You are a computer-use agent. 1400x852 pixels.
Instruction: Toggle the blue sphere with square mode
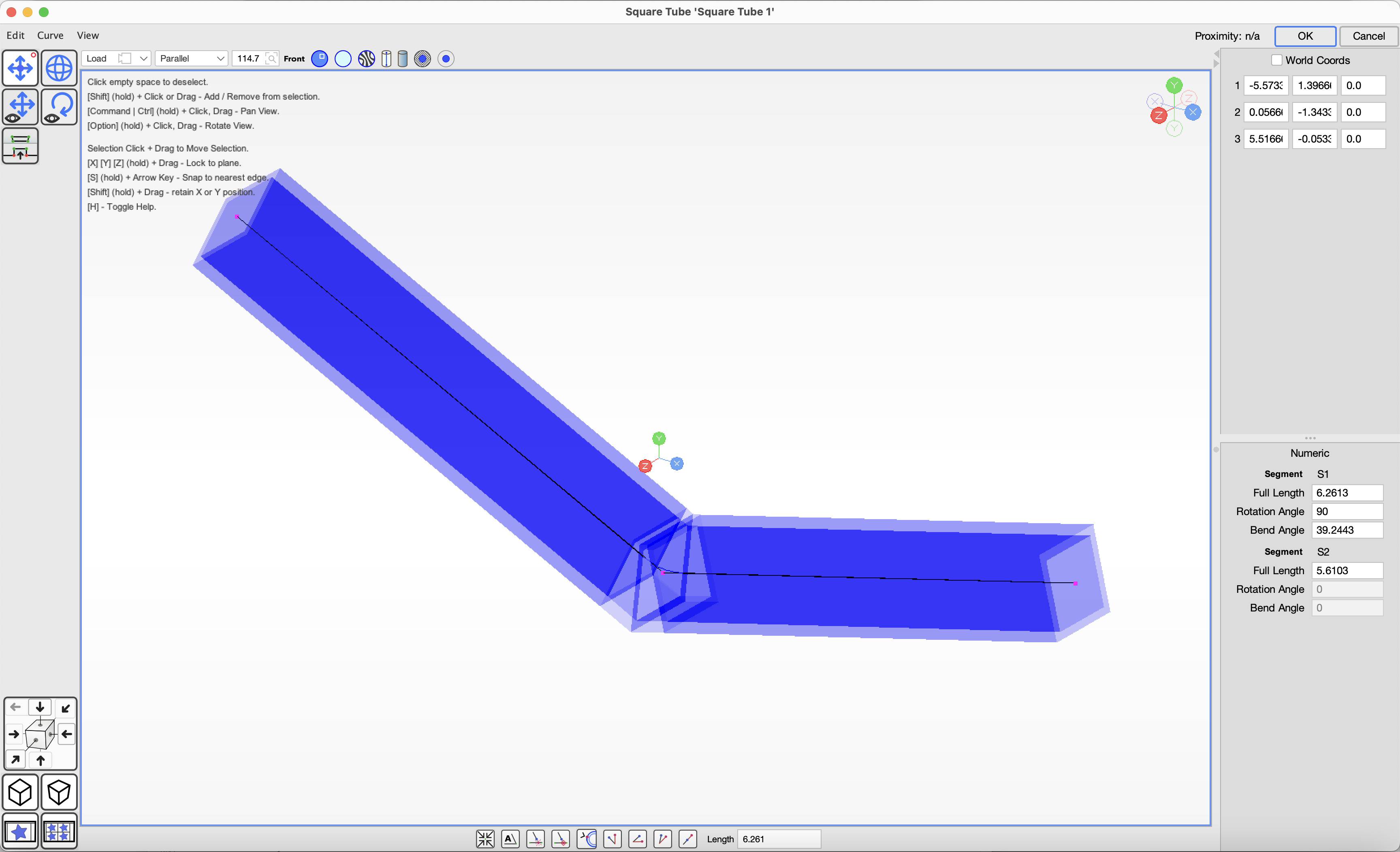pyautogui.click(x=320, y=58)
